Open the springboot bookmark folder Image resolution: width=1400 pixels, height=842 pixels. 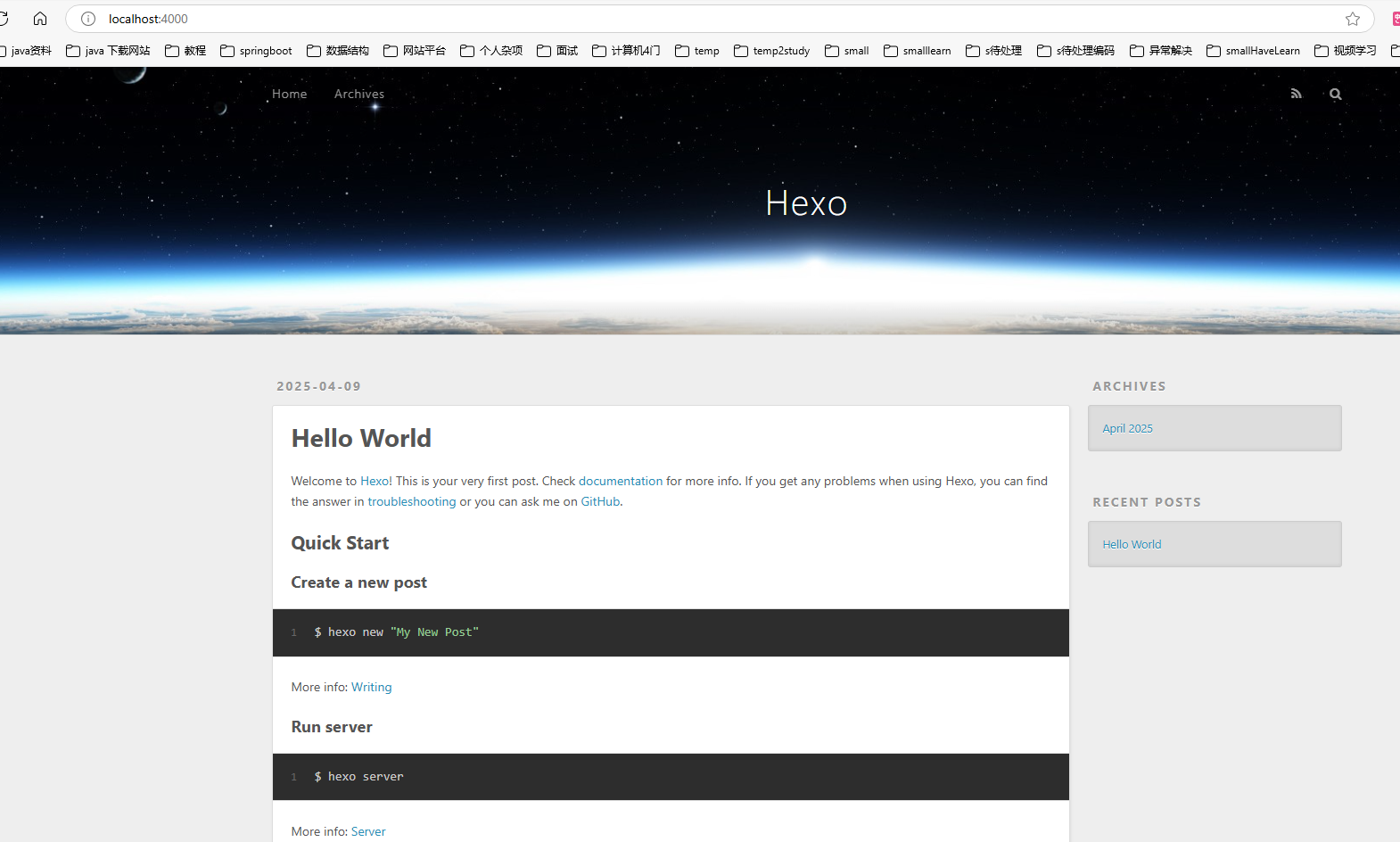[x=257, y=51]
